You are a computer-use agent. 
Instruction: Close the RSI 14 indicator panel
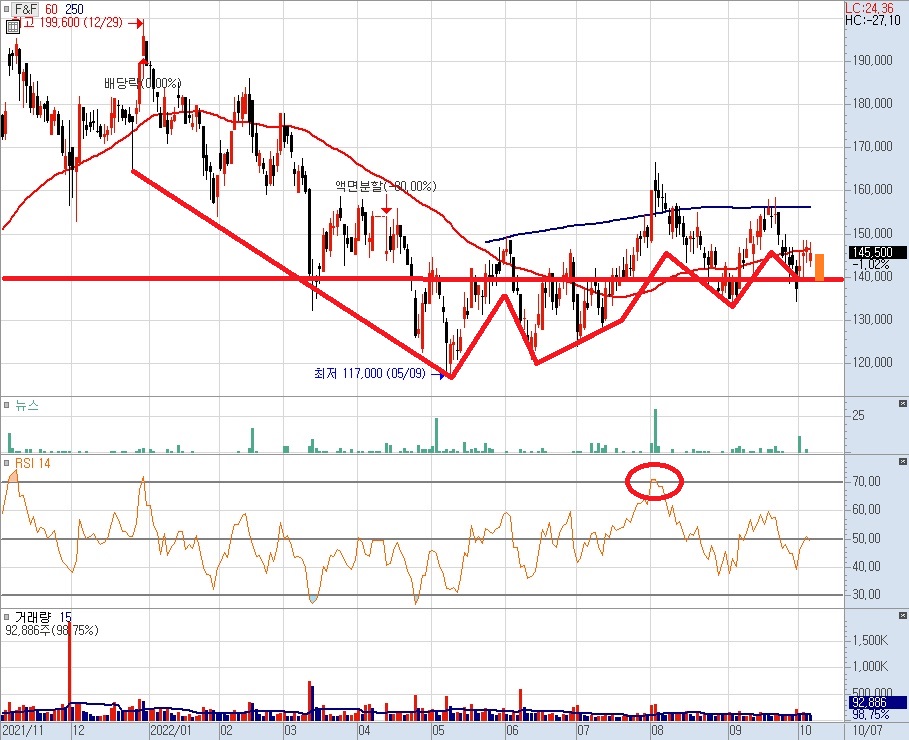coord(903,462)
